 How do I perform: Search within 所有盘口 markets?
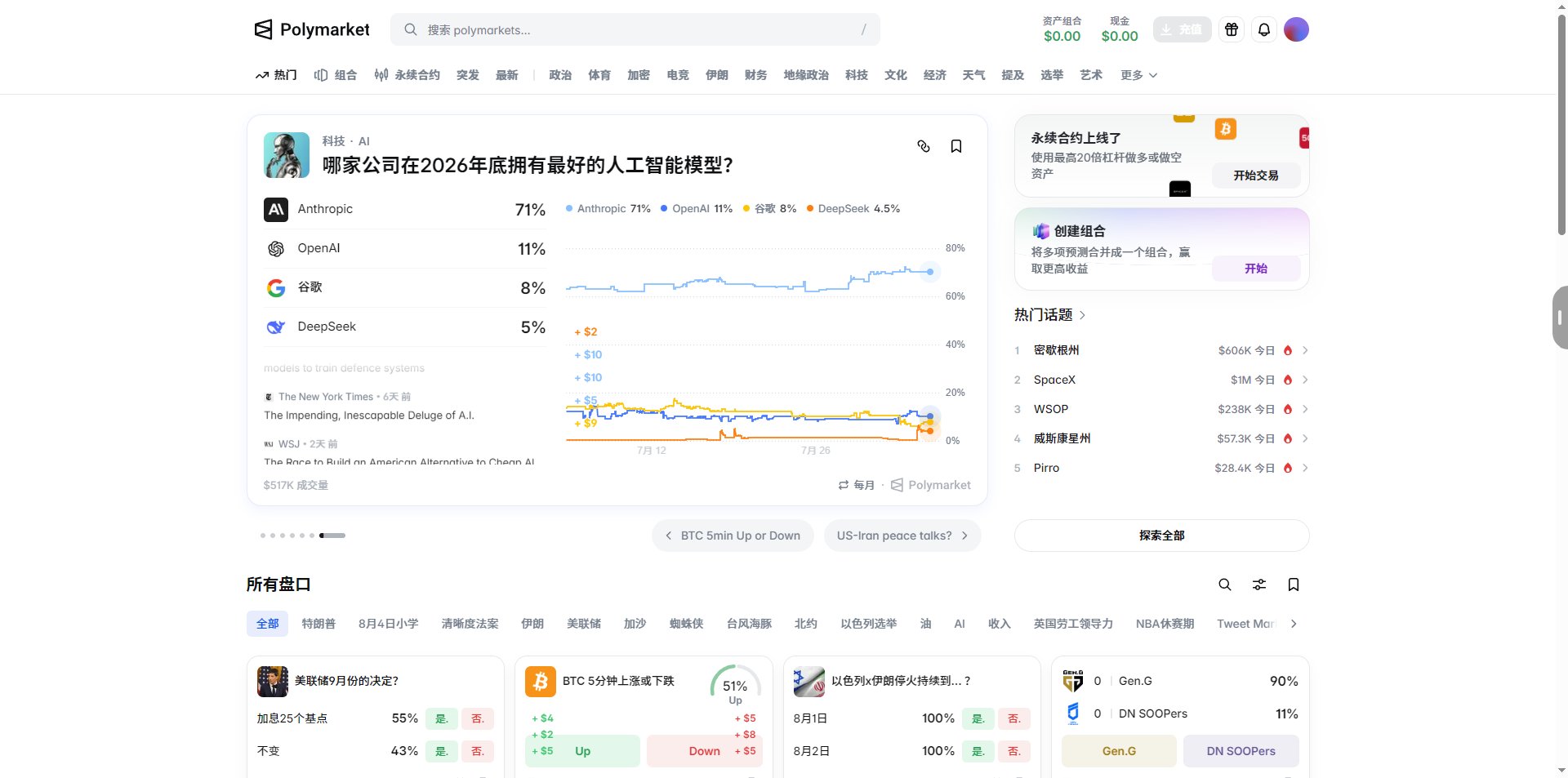click(x=1225, y=585)
